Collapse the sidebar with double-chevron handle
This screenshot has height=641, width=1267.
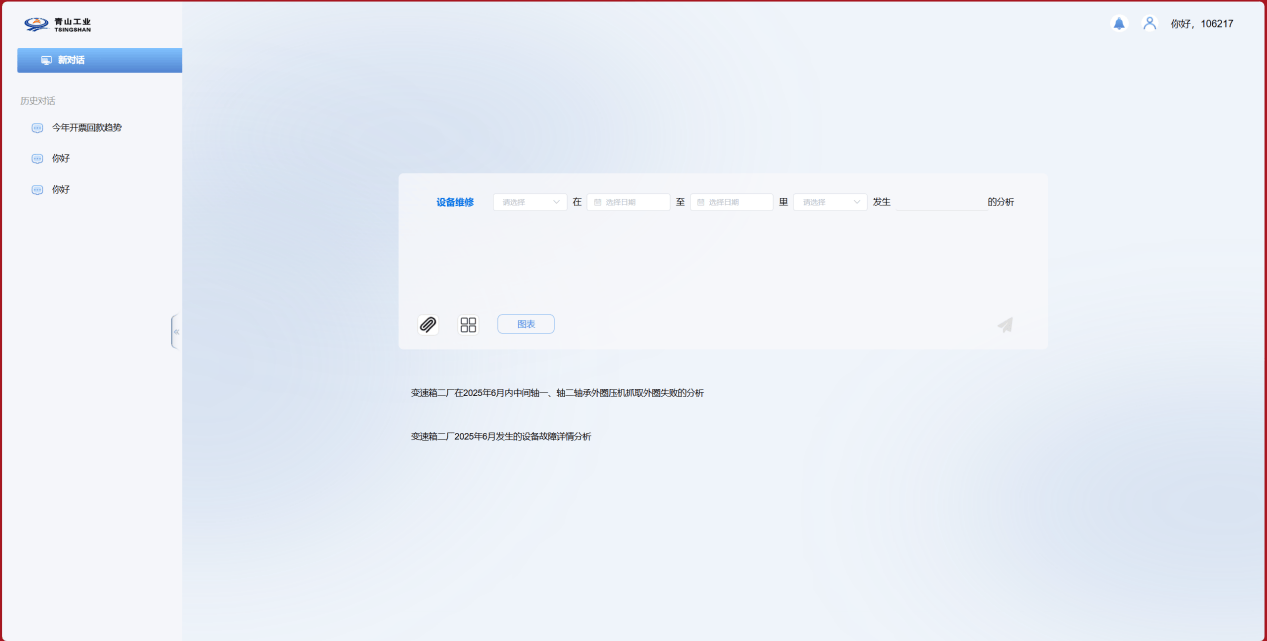coord(176,332)
